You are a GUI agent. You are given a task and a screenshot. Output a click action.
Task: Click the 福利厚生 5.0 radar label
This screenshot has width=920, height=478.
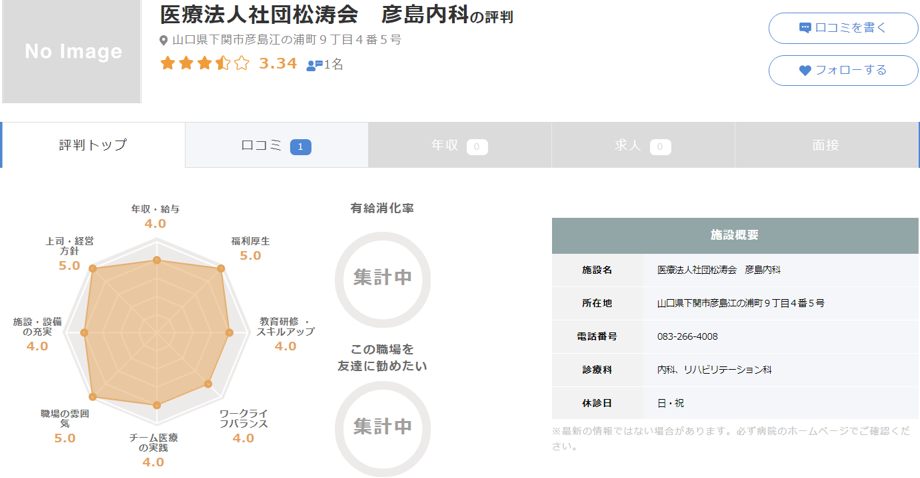tap(250, 249)
